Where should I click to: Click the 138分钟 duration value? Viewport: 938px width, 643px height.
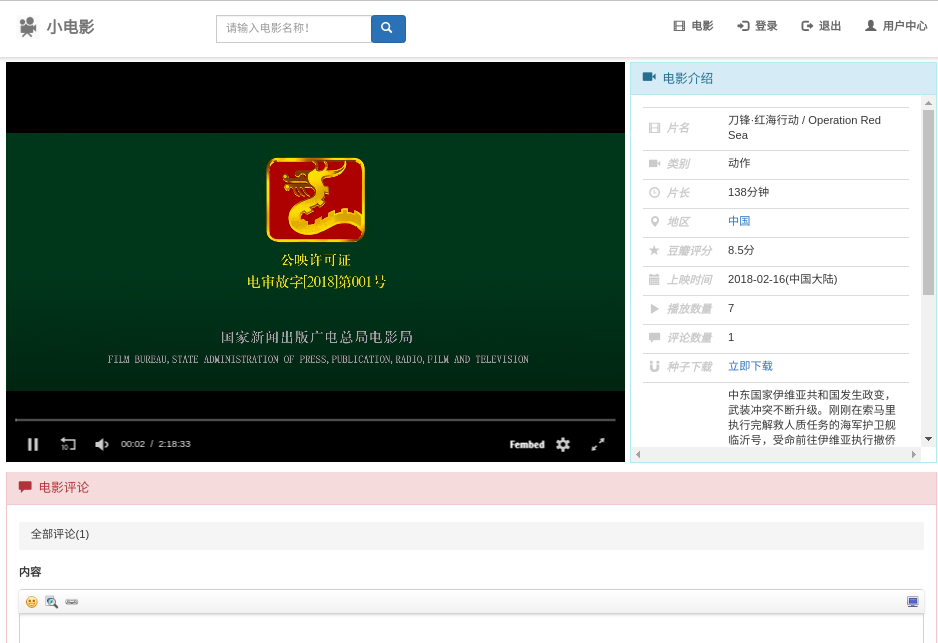(748, 192)
